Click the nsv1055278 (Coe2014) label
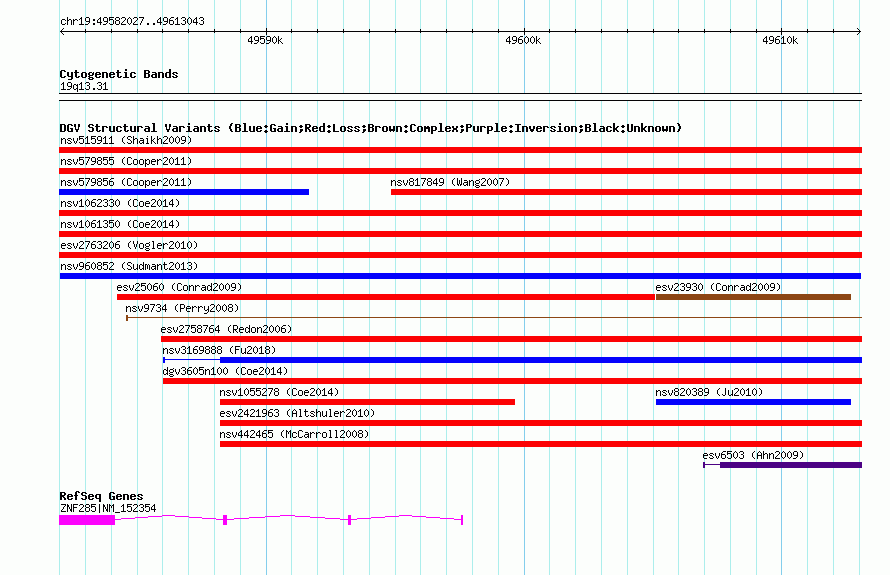This screenshot has width=890, height=575. [x=279, y=392]
